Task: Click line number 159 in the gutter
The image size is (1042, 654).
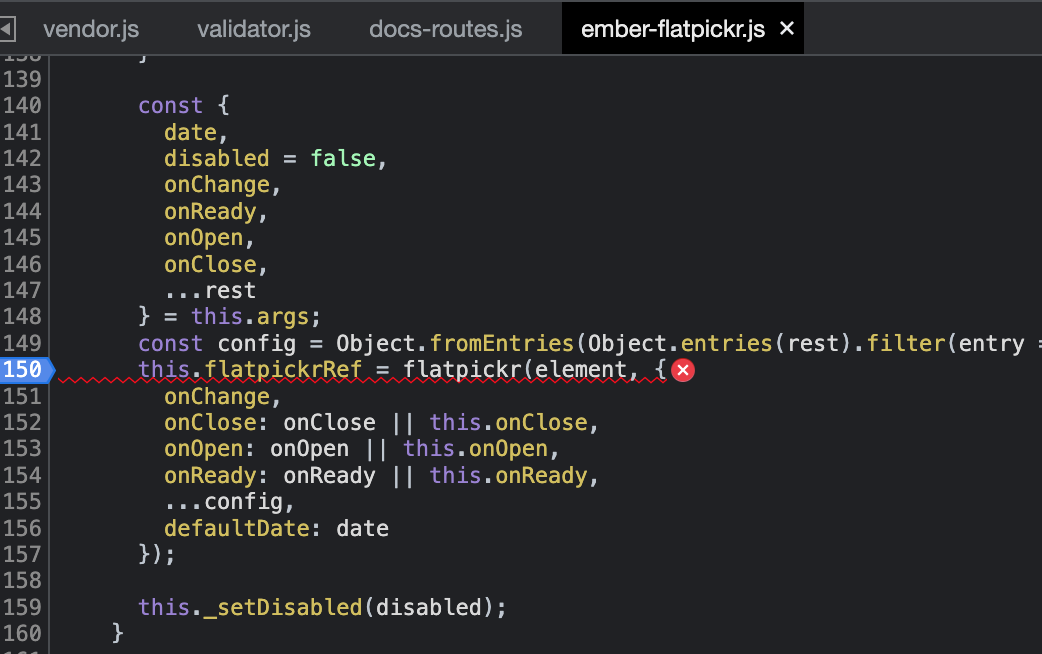Action: coord(22,607)
